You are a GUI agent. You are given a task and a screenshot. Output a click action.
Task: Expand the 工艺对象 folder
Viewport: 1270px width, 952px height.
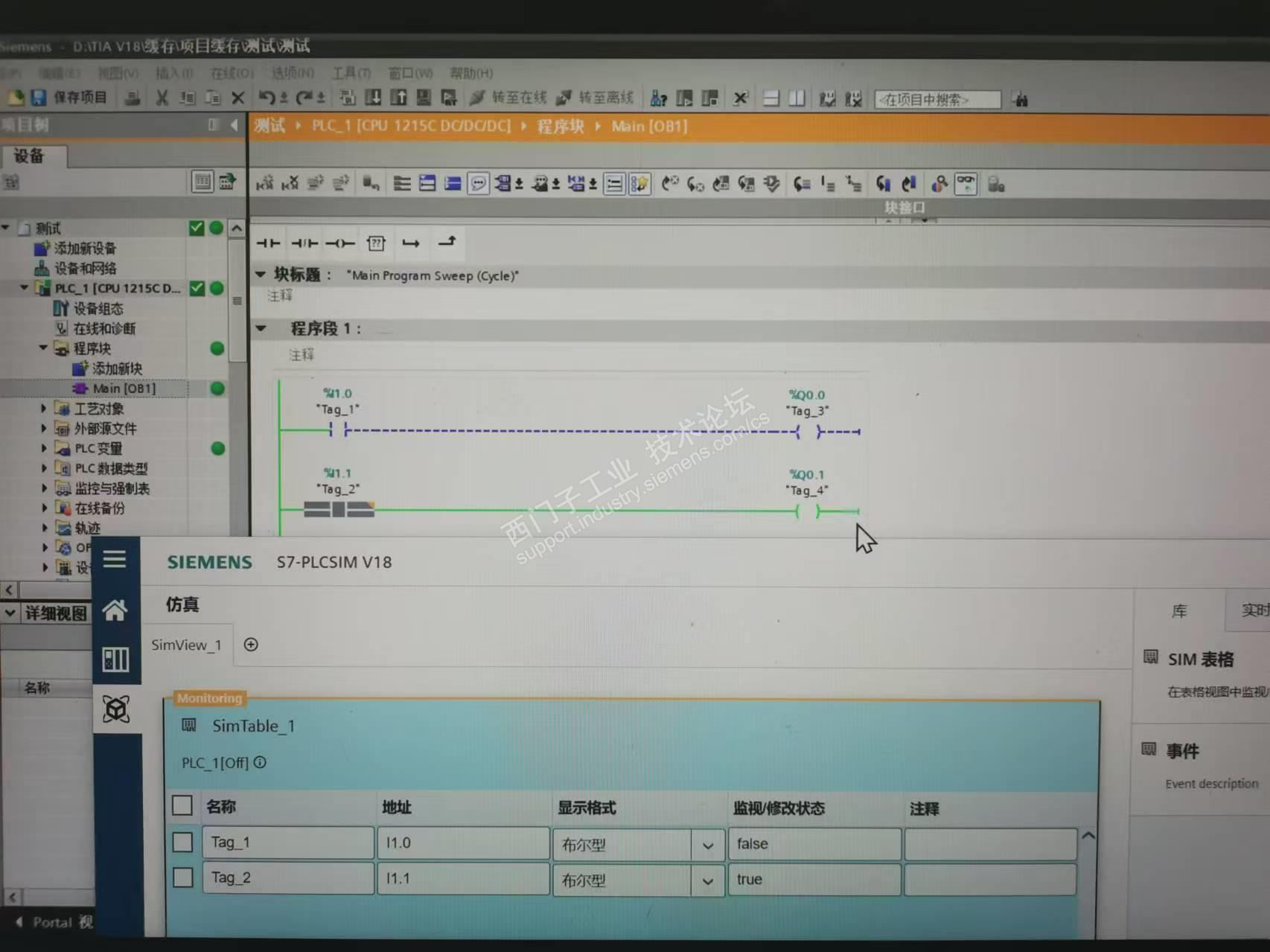[x=43, y=408]
